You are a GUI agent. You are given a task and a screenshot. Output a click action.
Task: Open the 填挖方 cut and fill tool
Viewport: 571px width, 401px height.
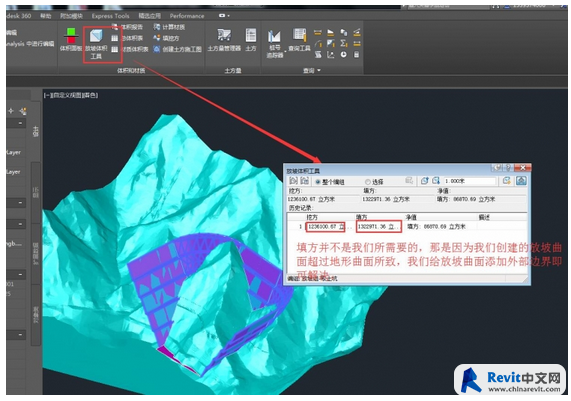(166, 38)
